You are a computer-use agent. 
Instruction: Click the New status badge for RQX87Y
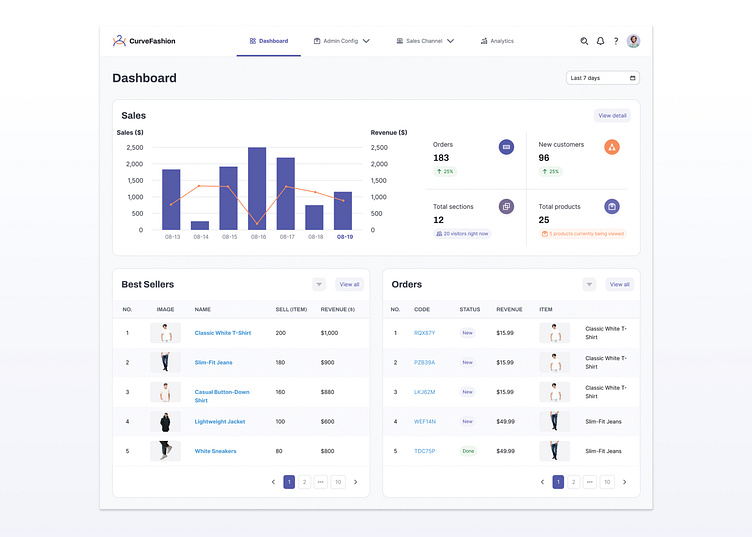click(x=468, y=333)
